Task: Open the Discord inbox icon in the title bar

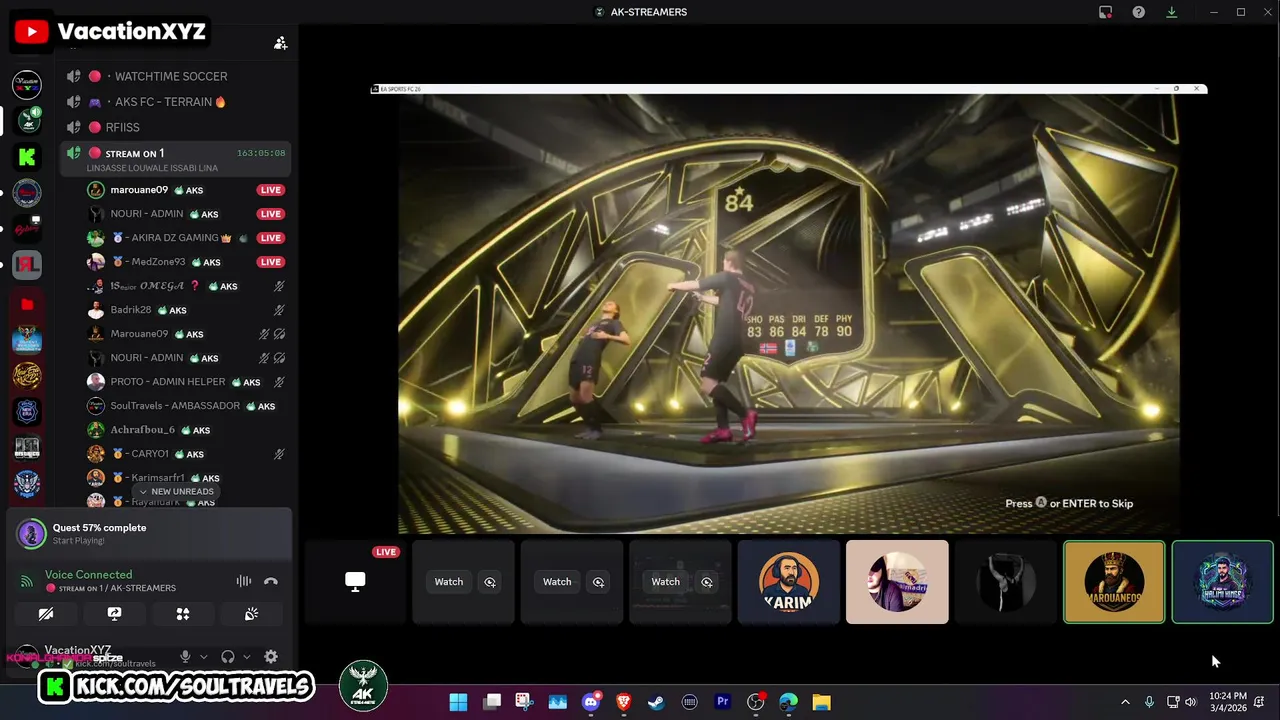Action: point(1105,12)
